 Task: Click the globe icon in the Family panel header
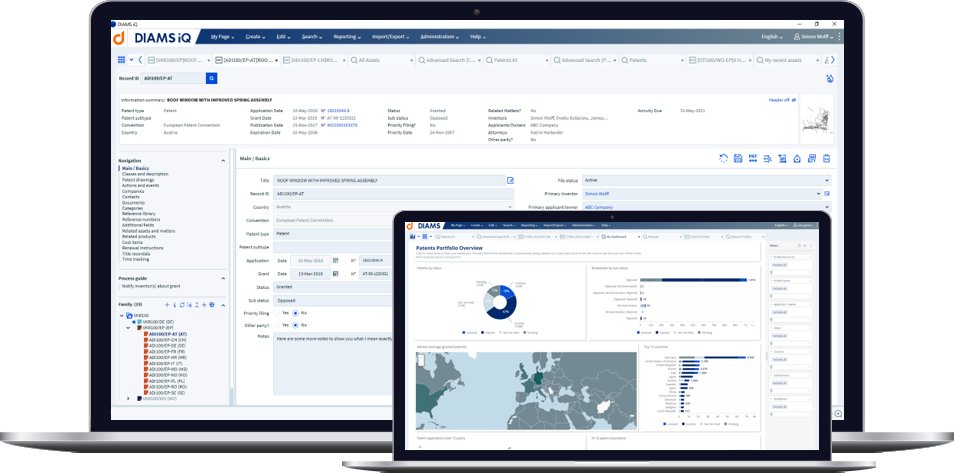(212, 305)
